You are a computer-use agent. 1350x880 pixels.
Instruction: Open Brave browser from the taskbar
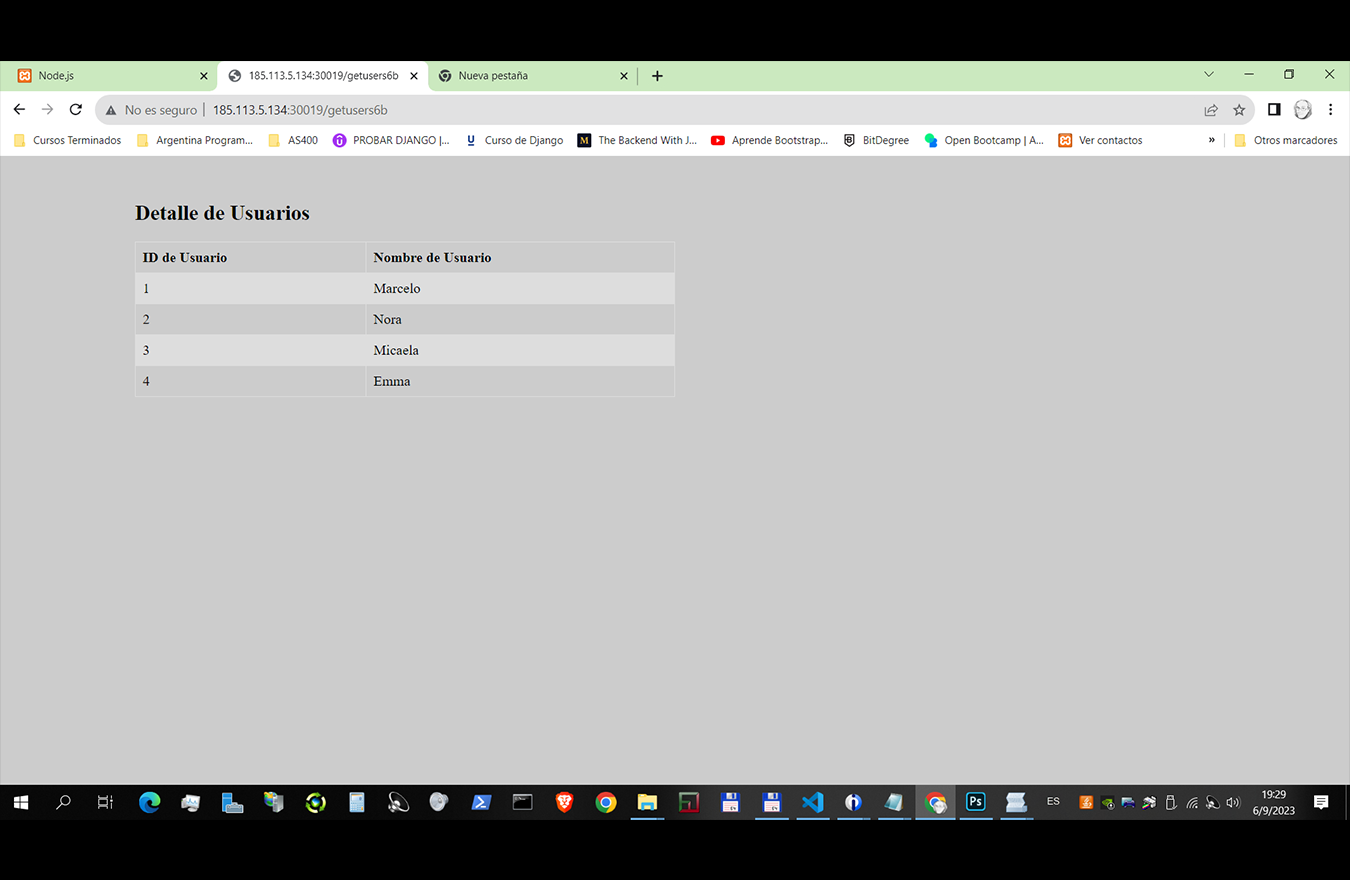click(564, 802)
